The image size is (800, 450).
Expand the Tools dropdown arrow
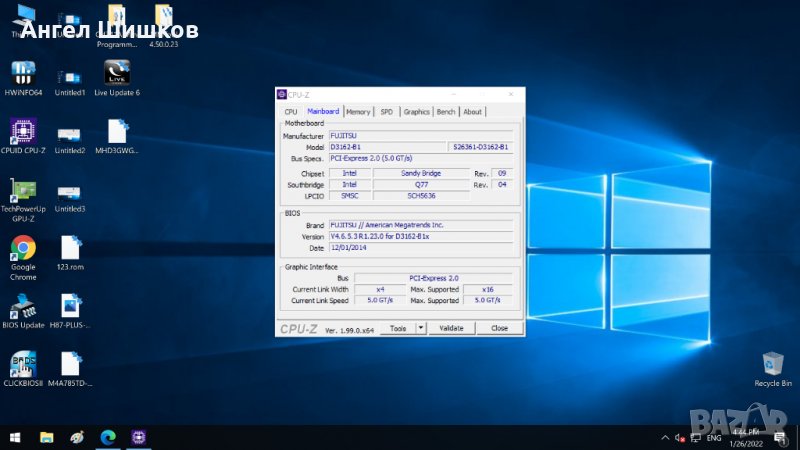[421, 328]
